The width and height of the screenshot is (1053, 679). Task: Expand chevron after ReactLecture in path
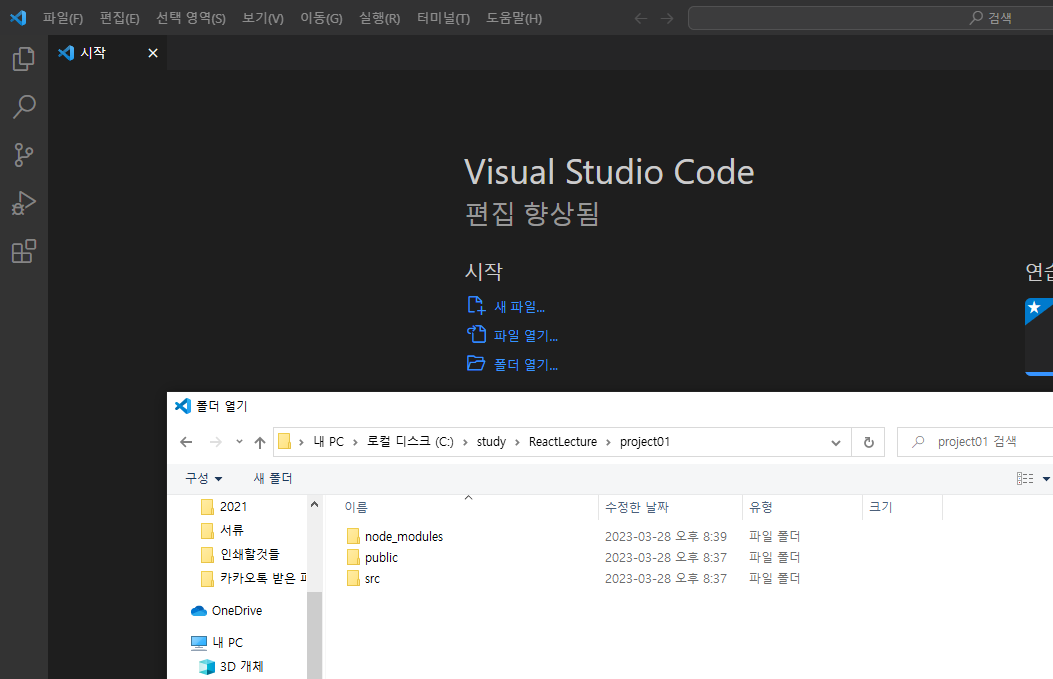[x=608, y=442]
